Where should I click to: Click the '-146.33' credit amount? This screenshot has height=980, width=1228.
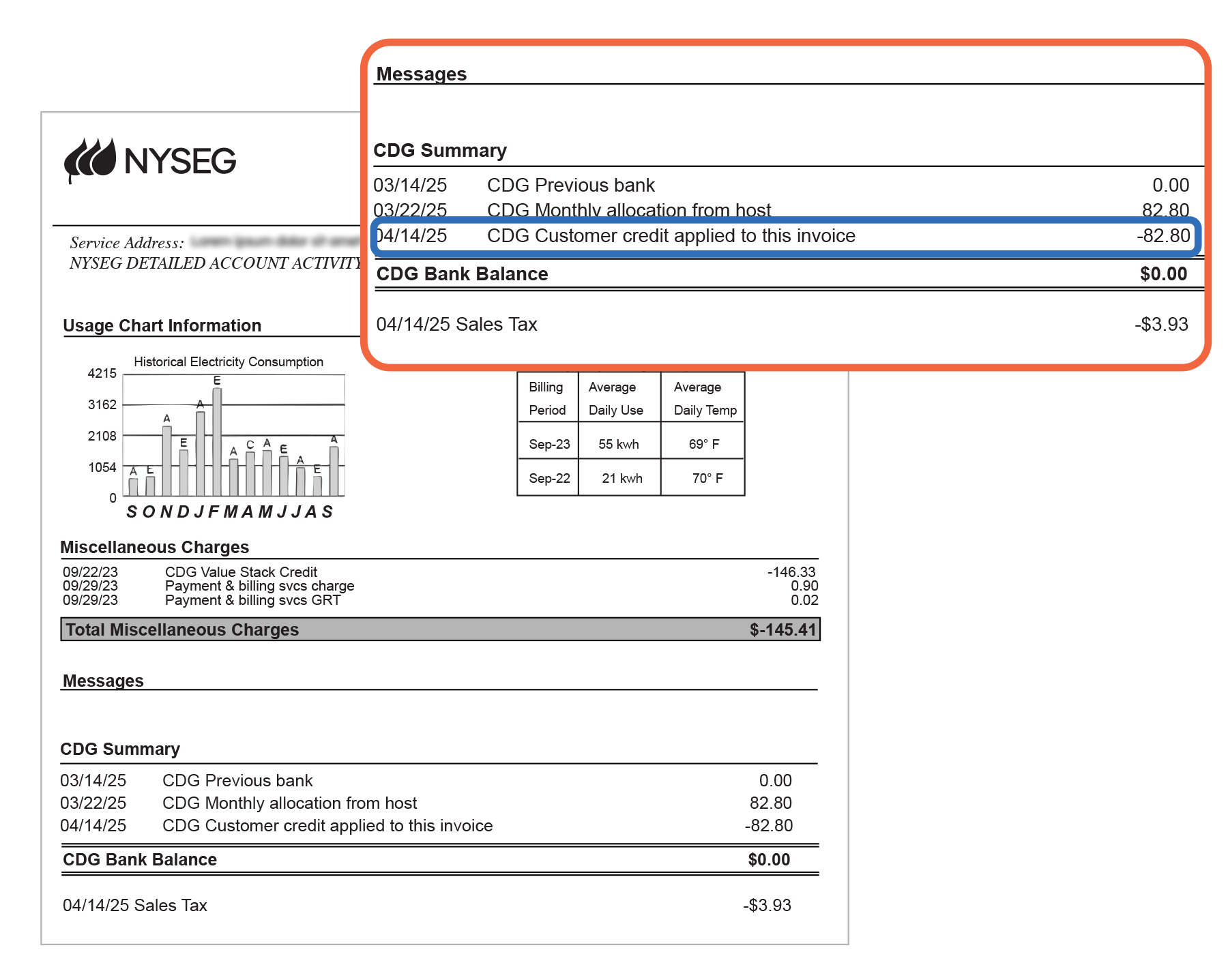(x=791, y=572)
